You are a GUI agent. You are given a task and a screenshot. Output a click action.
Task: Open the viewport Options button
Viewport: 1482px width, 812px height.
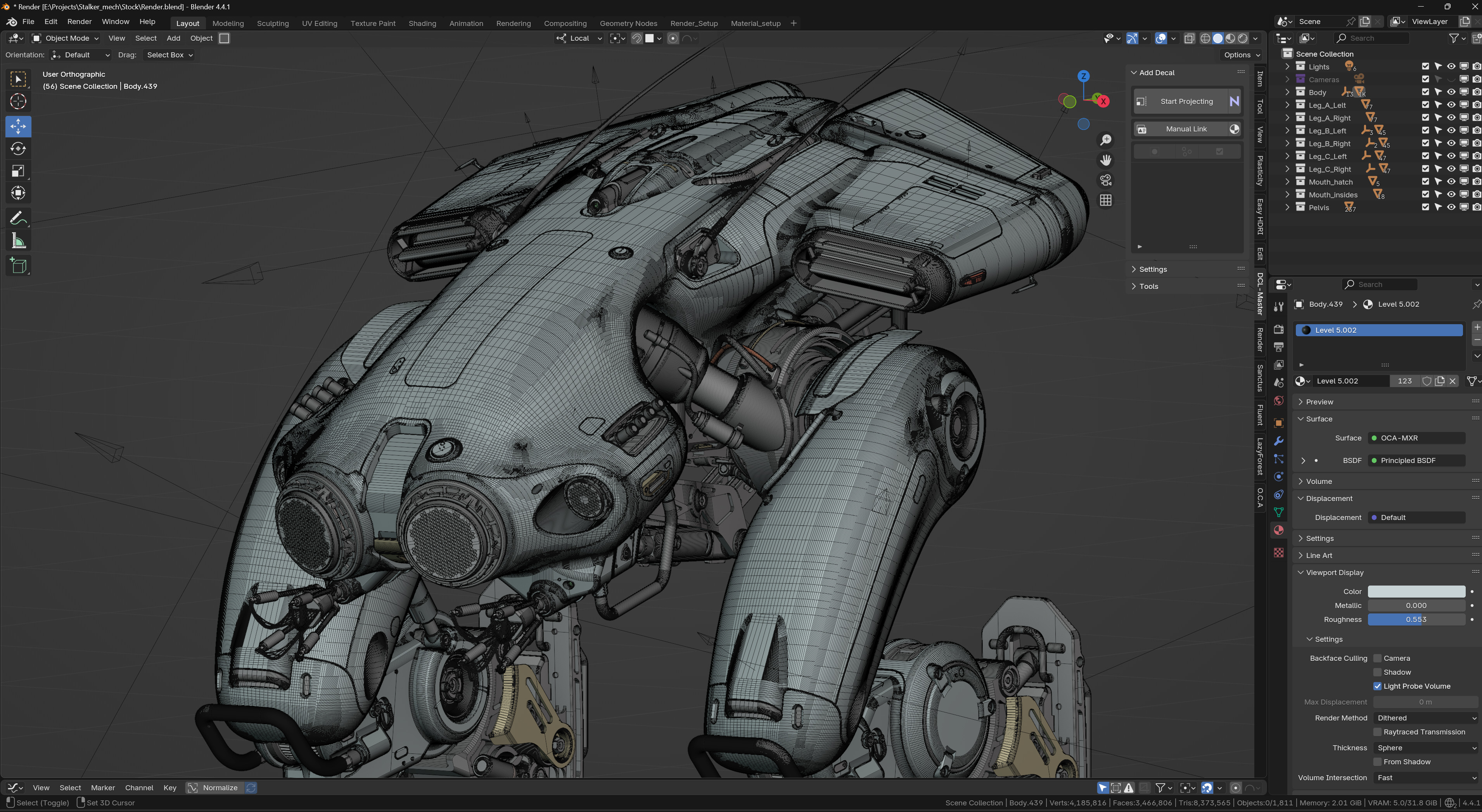(x=1242, y=55)
